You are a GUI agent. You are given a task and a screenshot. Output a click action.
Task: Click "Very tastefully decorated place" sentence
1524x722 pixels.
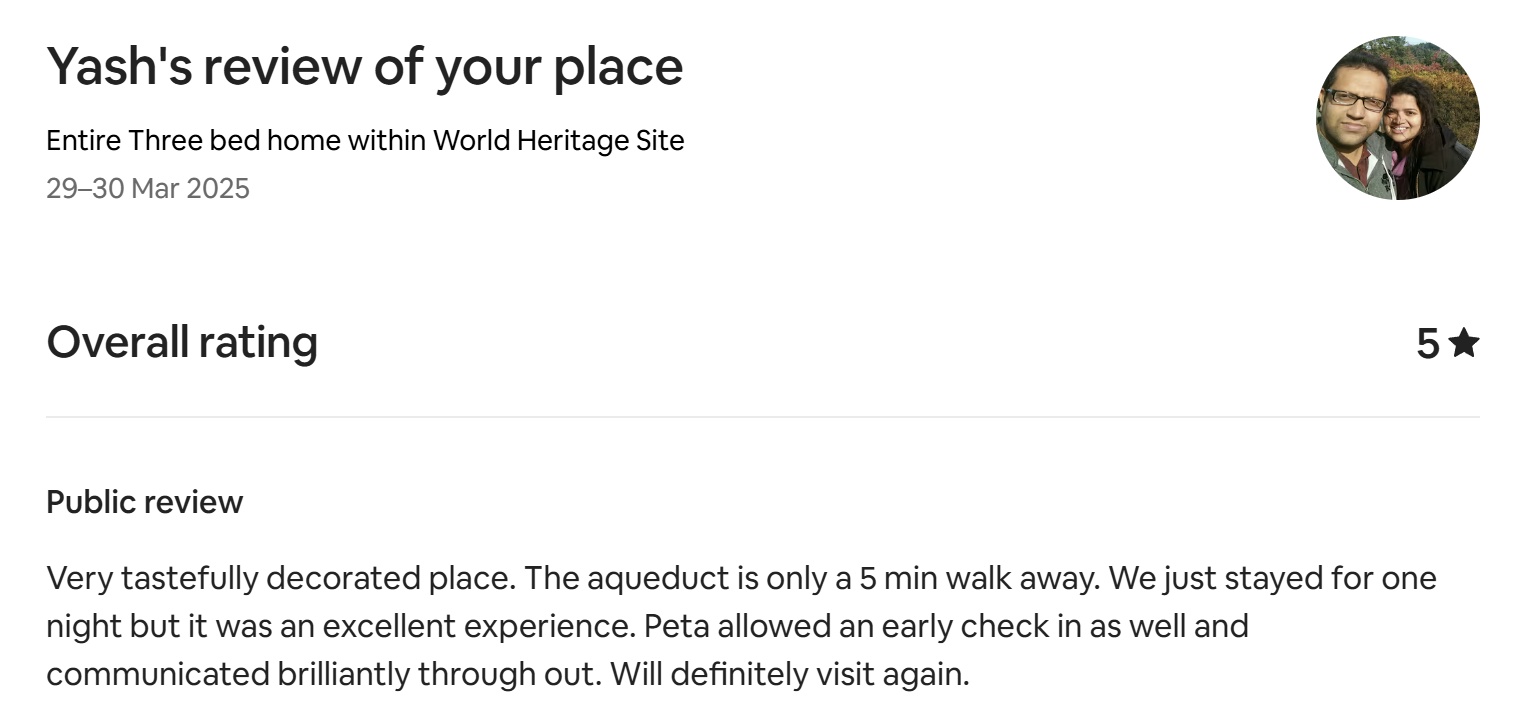coord(280,578)
